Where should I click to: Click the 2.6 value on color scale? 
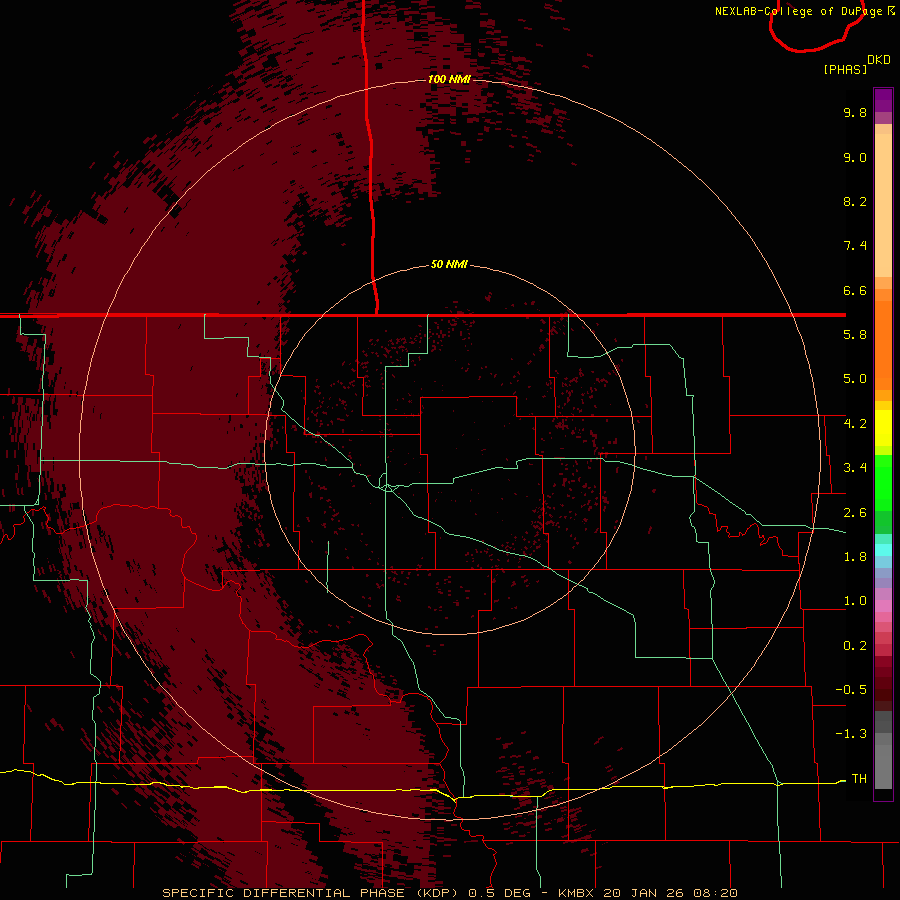[x=855, y=513]
